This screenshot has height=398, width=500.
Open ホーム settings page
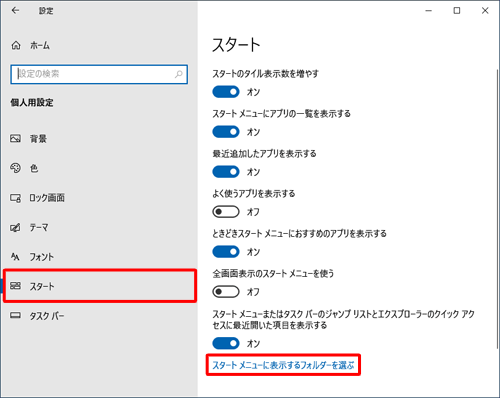click(99, 45)
